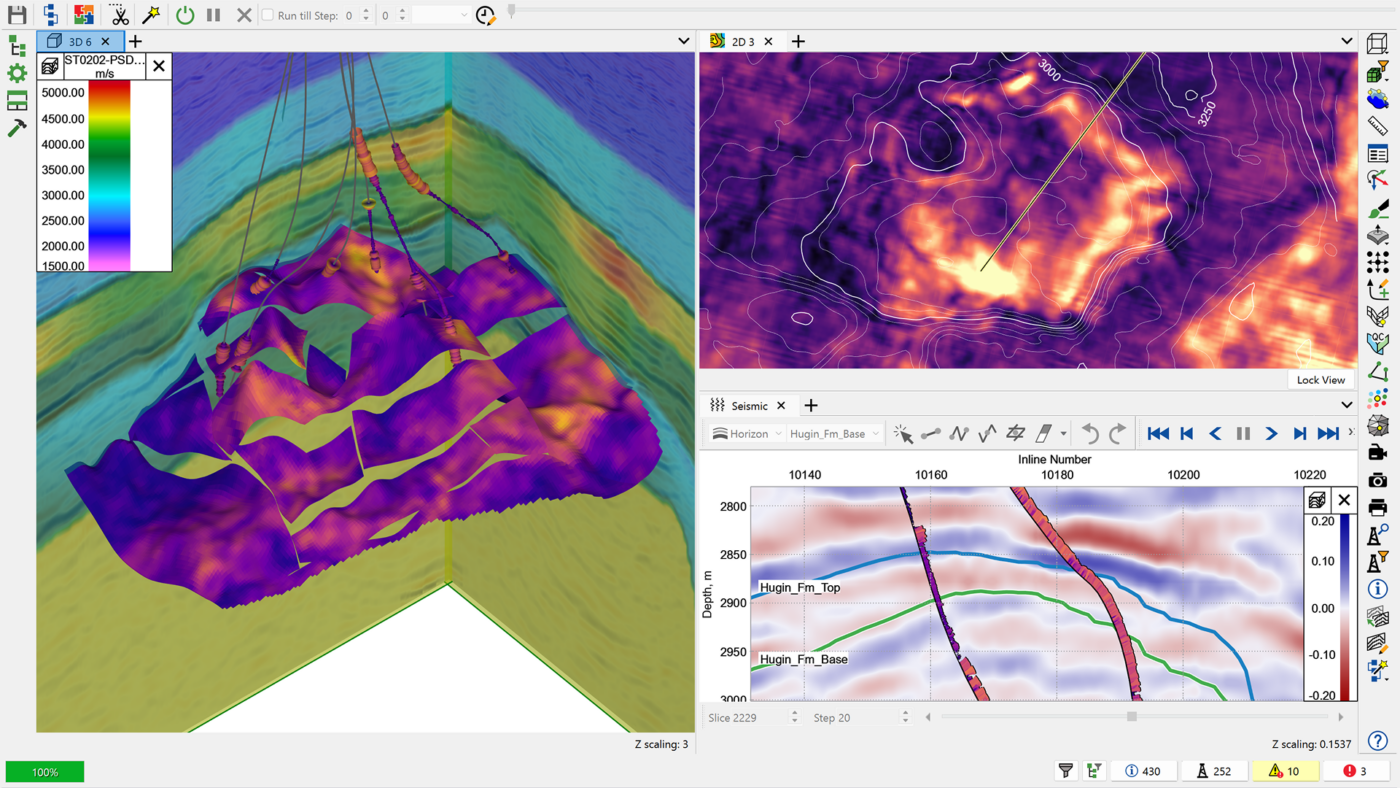
Task: Play the slices forward
Action: pyautogui.click(x=1271, y=434)
